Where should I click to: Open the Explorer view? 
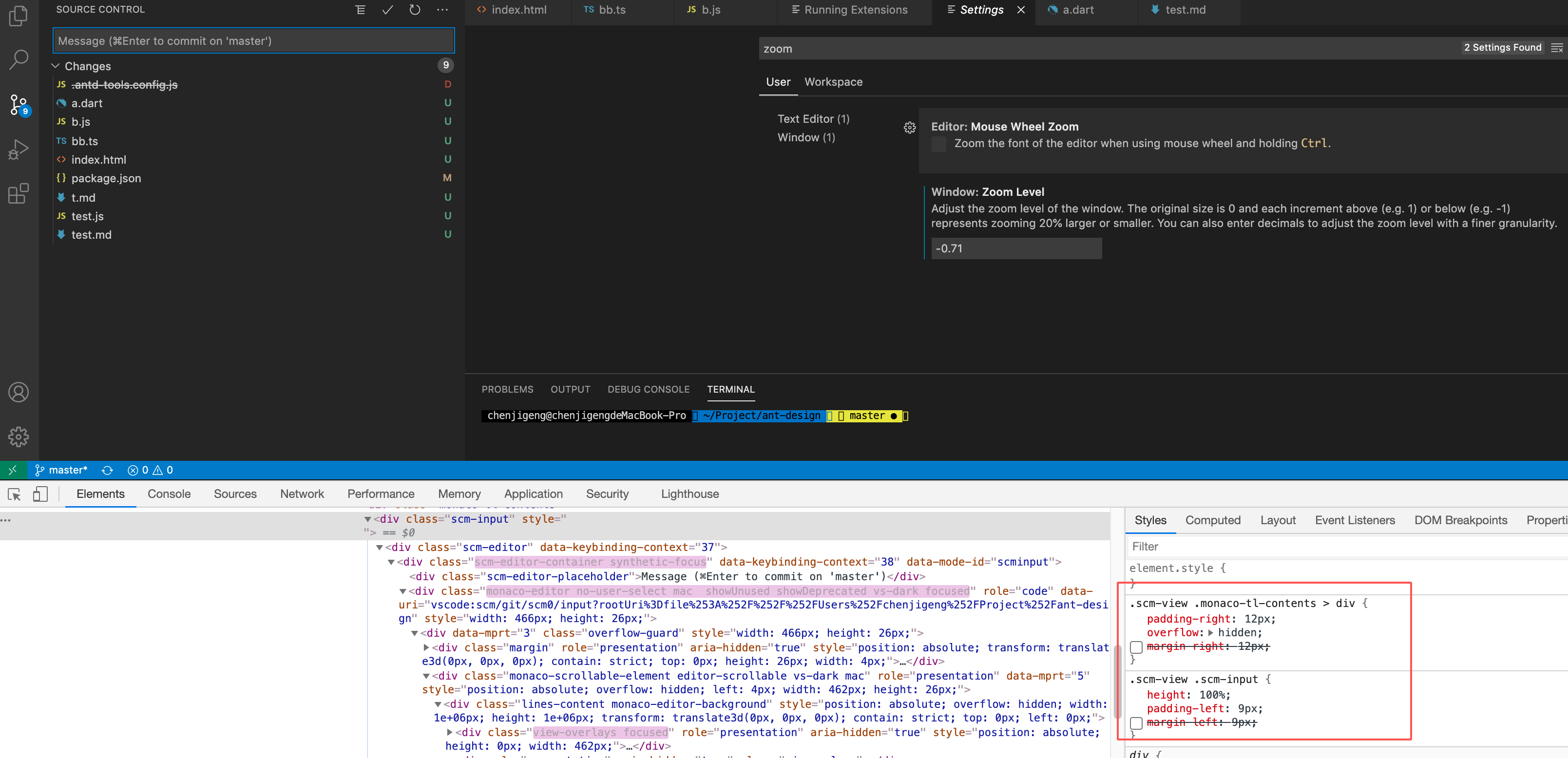pyautogui.click(x=18, y=17)
